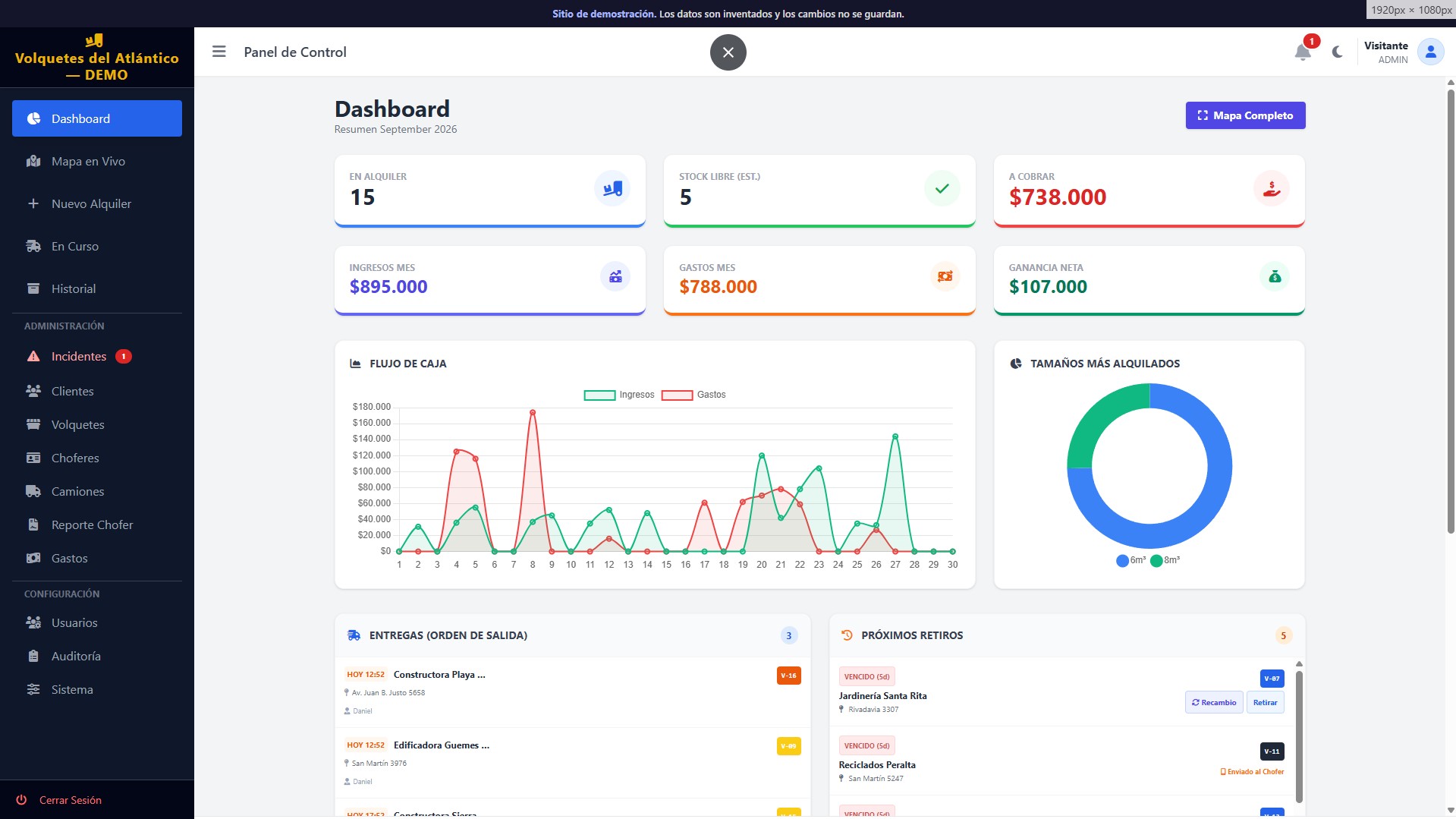
Task: Click the Stock Libre checkmark icon
Action: (942, 188)
